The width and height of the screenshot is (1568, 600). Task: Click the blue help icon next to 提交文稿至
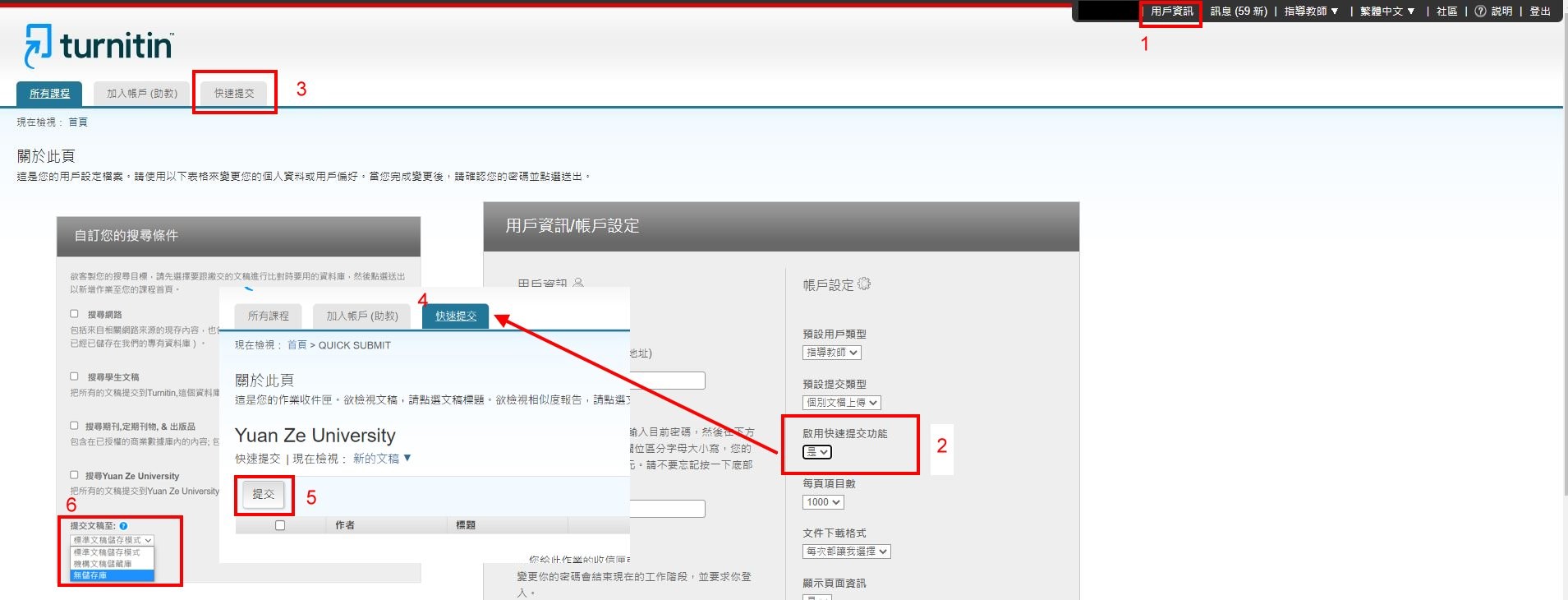pyautogui.click(x=123, y=526)
